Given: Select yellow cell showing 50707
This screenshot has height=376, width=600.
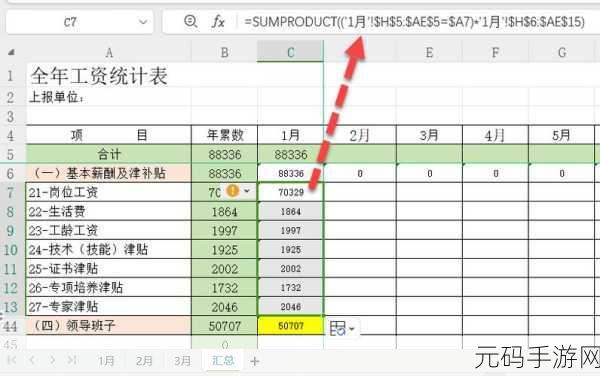Looking at the screenshot, I should click(x=291, y=326).
